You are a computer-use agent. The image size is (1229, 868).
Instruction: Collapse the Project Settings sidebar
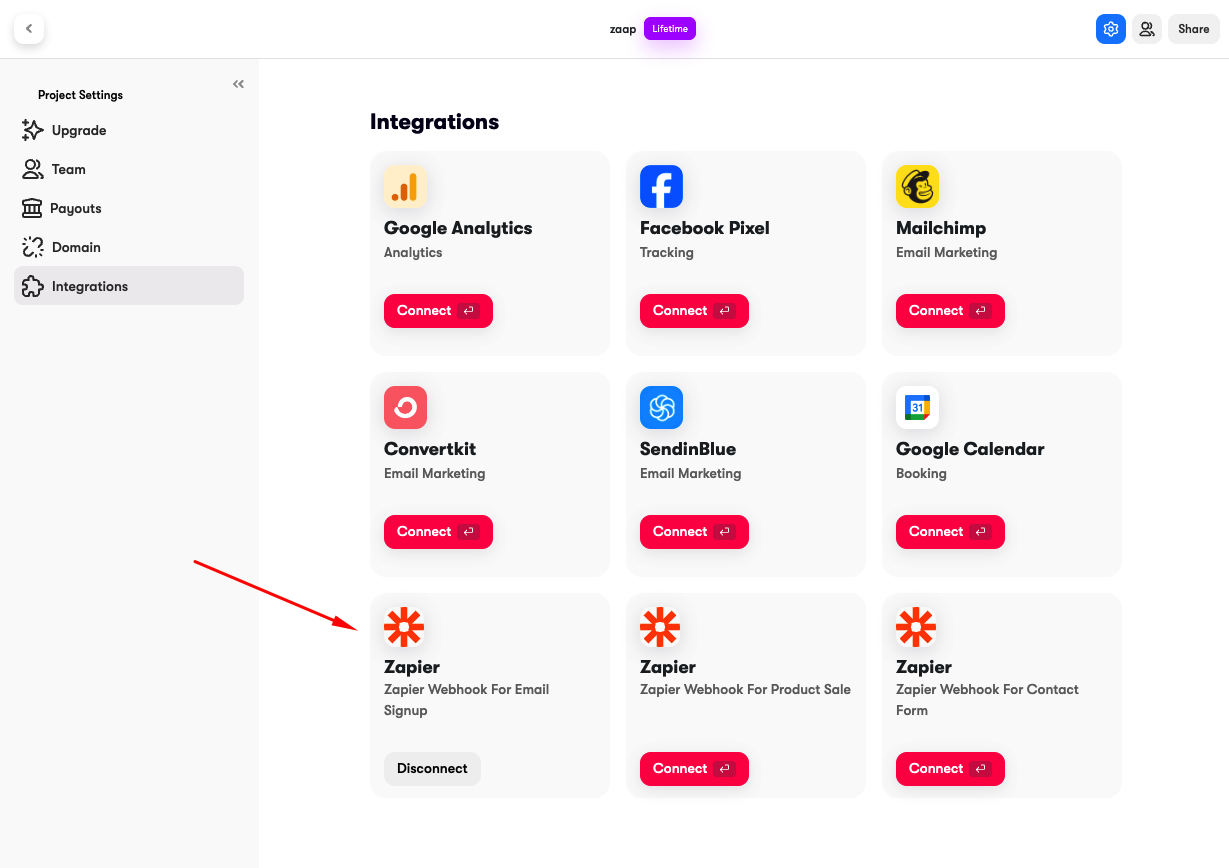click(238, 84)
